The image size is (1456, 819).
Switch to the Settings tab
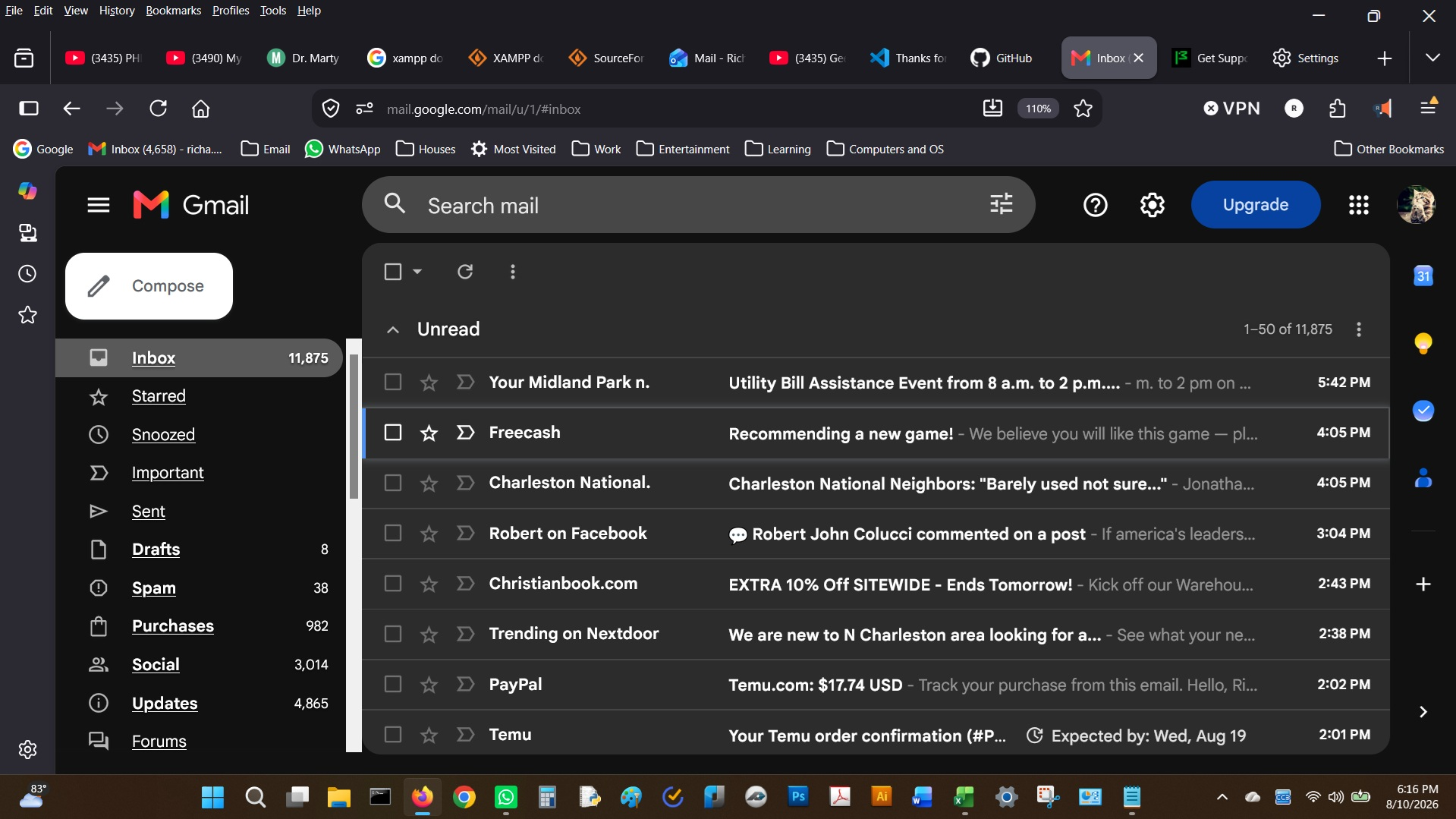pyautogui.click(x=1306, y=58)
